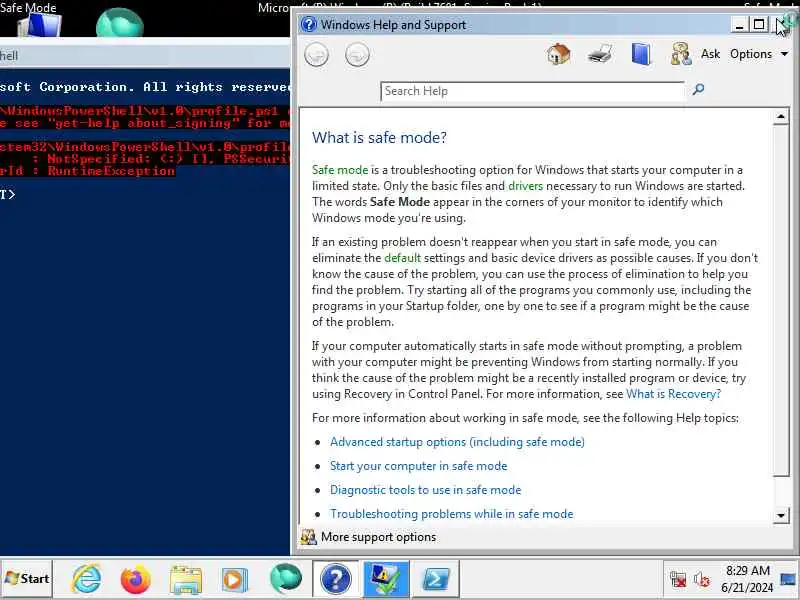Click the help scrollbar up arrow

tap(781, 117)
